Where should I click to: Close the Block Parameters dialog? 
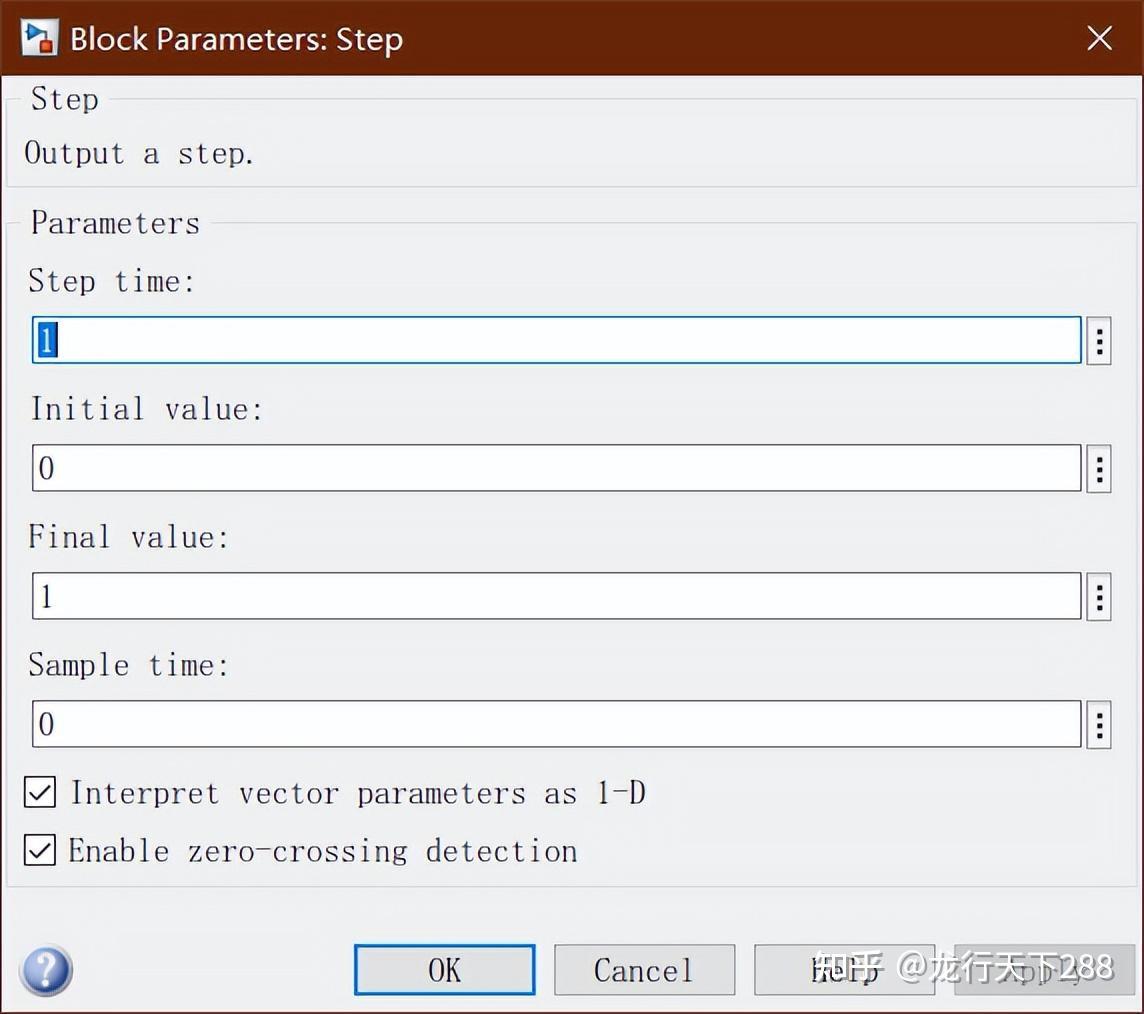(1099, 38)
